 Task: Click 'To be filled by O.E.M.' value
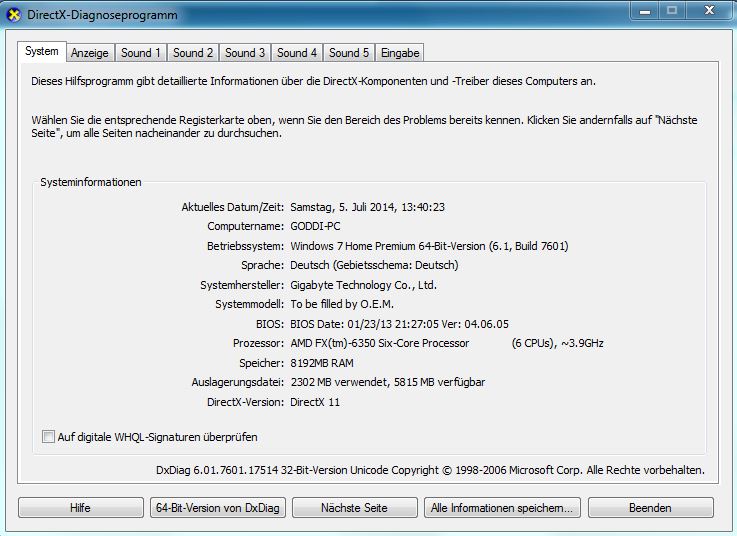pyautogui.click(x=342, y=305)
